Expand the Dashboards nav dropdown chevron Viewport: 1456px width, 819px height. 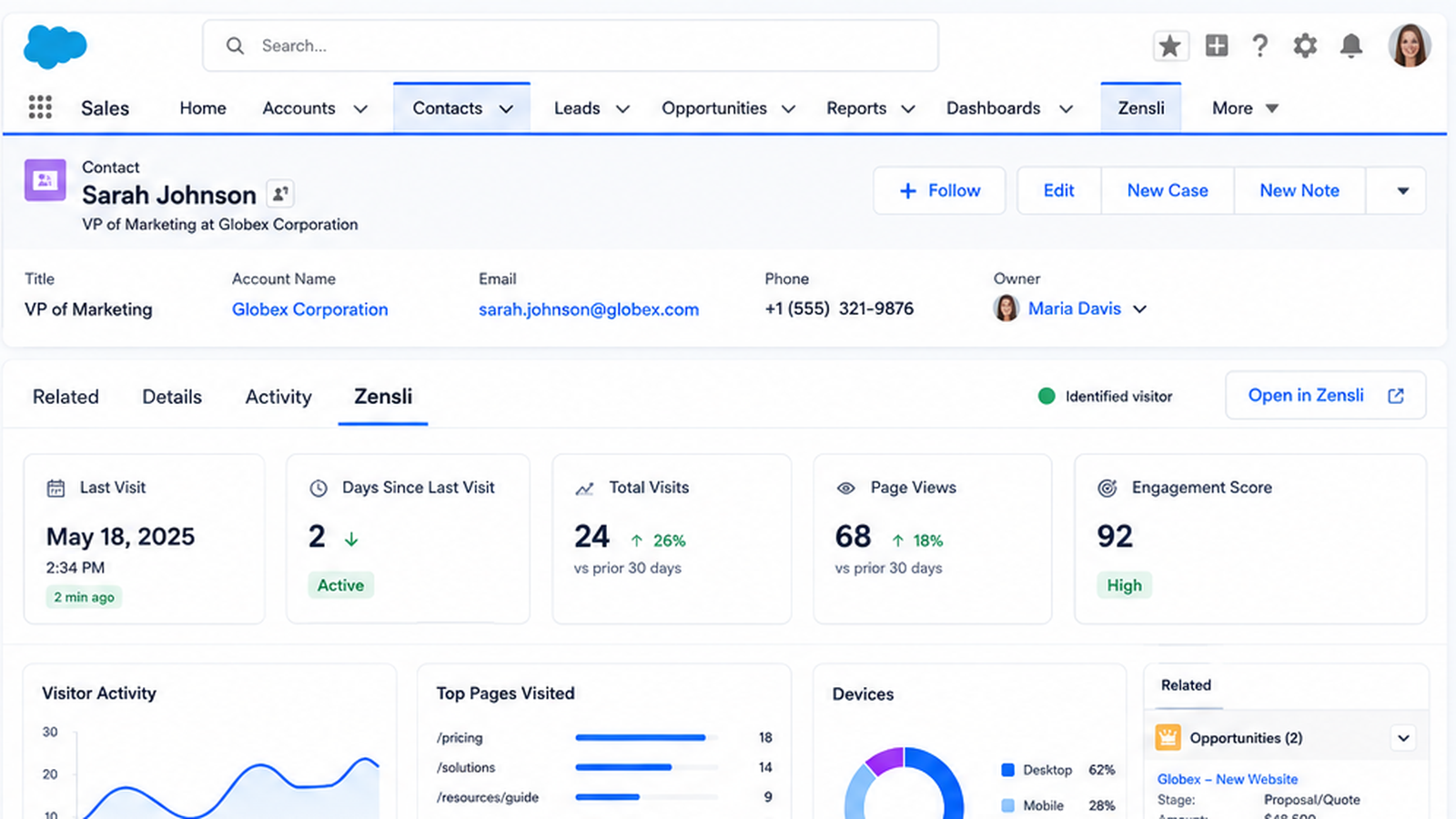[1066, 108]
